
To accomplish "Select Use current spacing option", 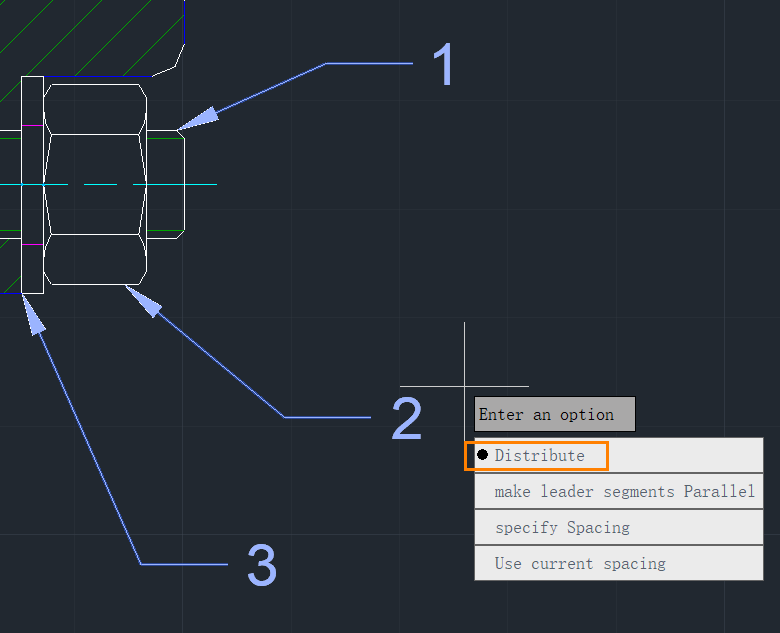I will tap(619, 563).
